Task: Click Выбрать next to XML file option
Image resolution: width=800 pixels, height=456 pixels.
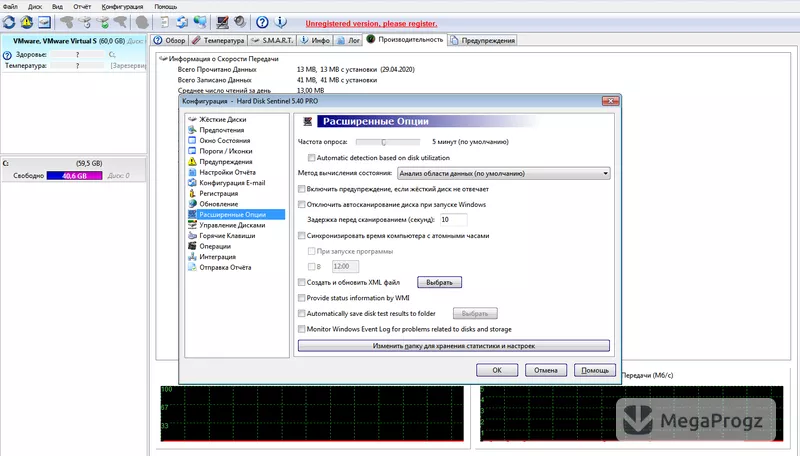Action: 439,282
